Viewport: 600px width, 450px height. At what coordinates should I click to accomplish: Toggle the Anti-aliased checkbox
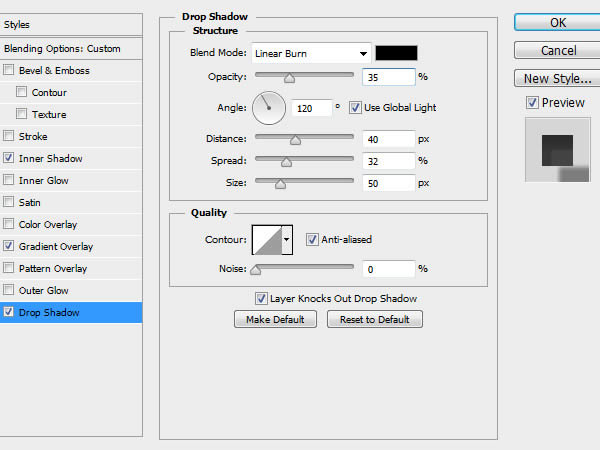312,240
